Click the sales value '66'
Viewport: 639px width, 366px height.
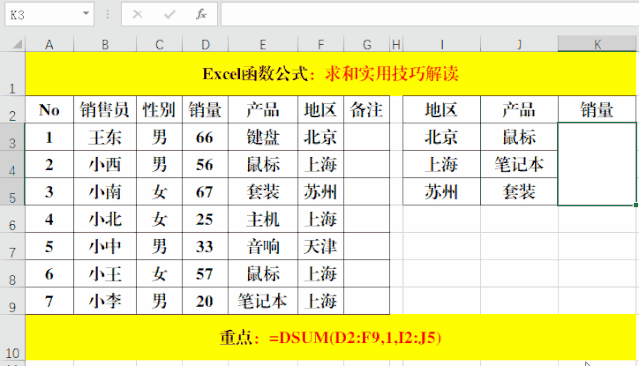click(205, 137)
